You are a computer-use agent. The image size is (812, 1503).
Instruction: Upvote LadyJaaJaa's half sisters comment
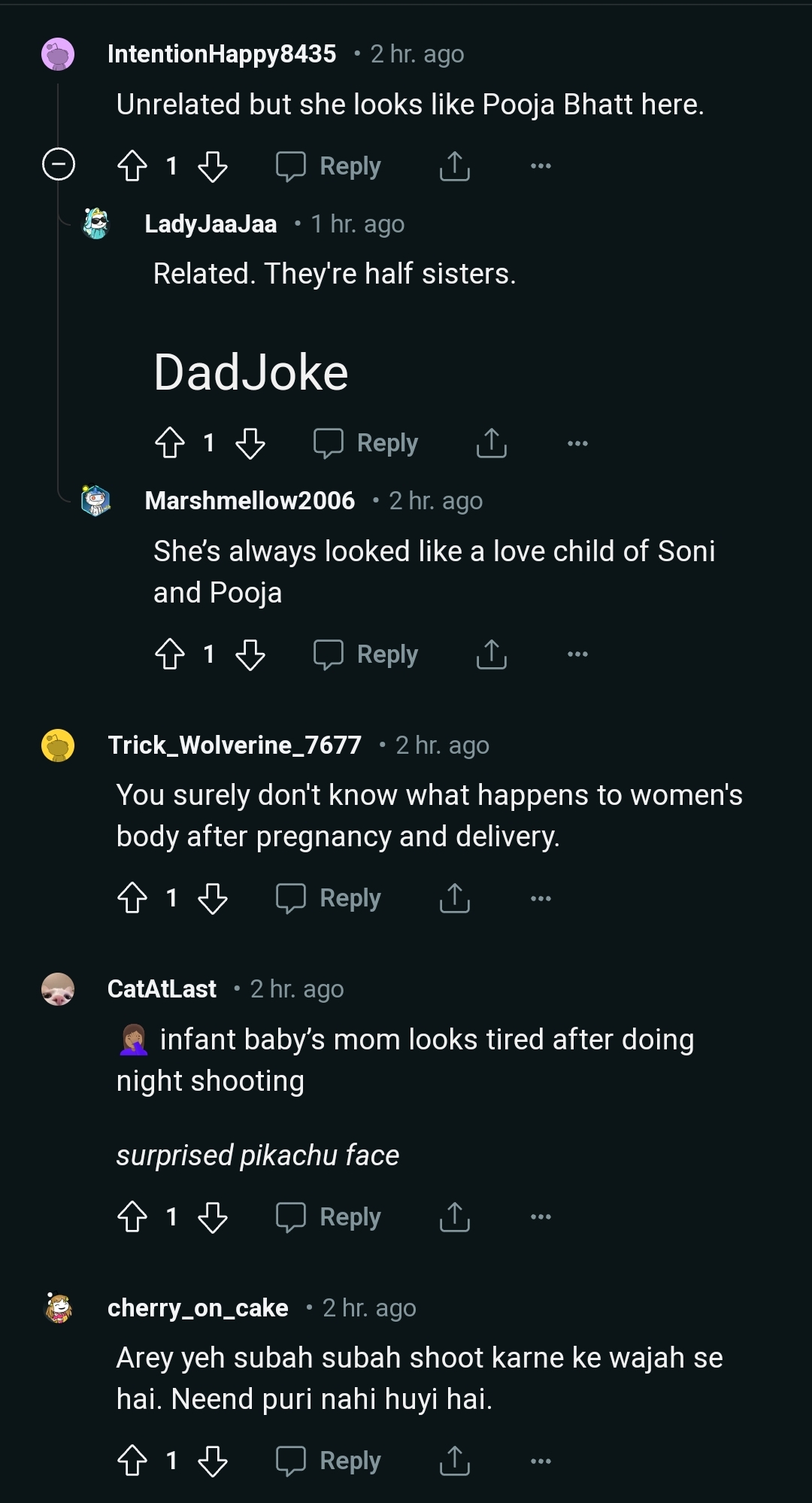170,443
